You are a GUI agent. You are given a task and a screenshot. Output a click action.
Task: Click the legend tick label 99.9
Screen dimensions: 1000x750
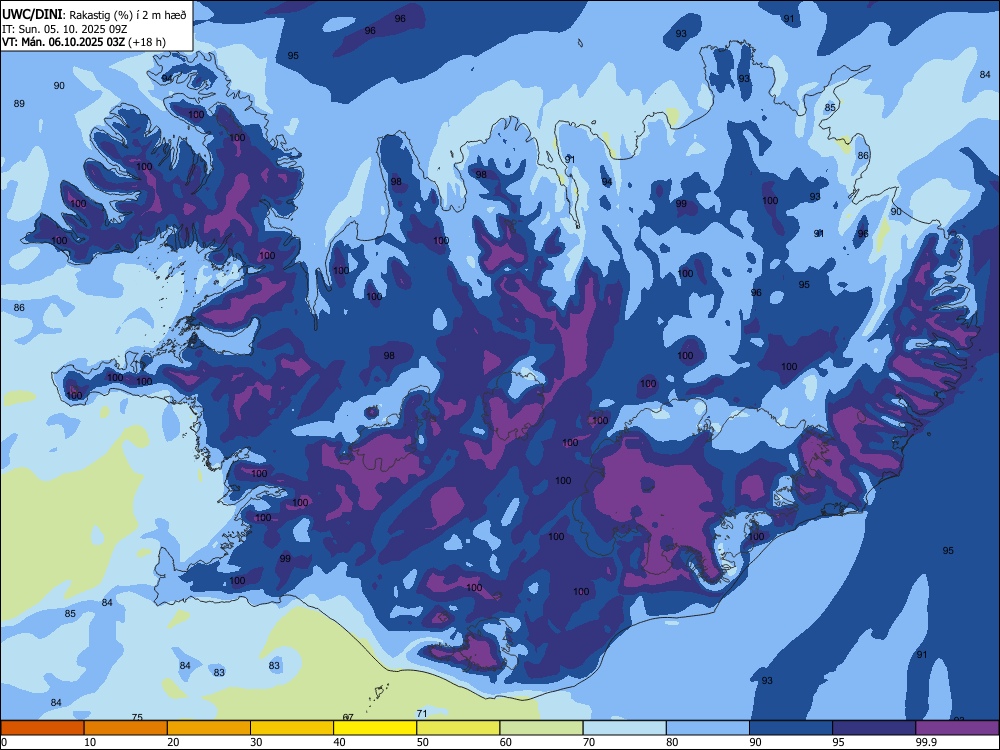coord(926,742)
